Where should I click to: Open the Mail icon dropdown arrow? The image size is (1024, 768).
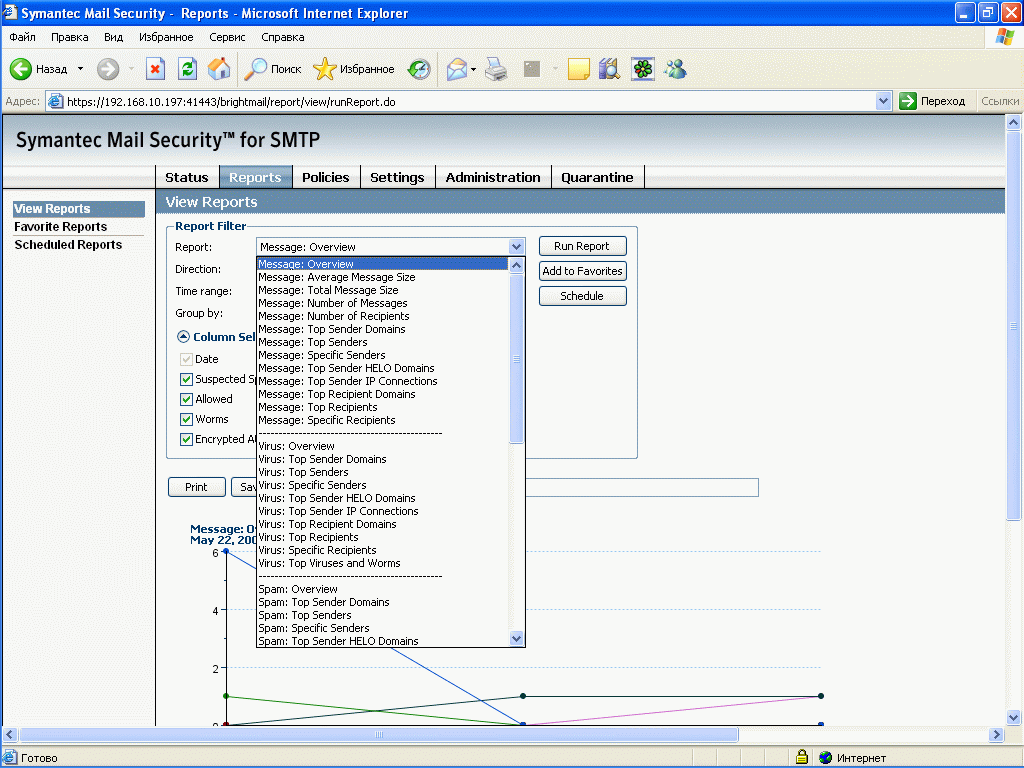pyautogui.click(x=473, y=69)
